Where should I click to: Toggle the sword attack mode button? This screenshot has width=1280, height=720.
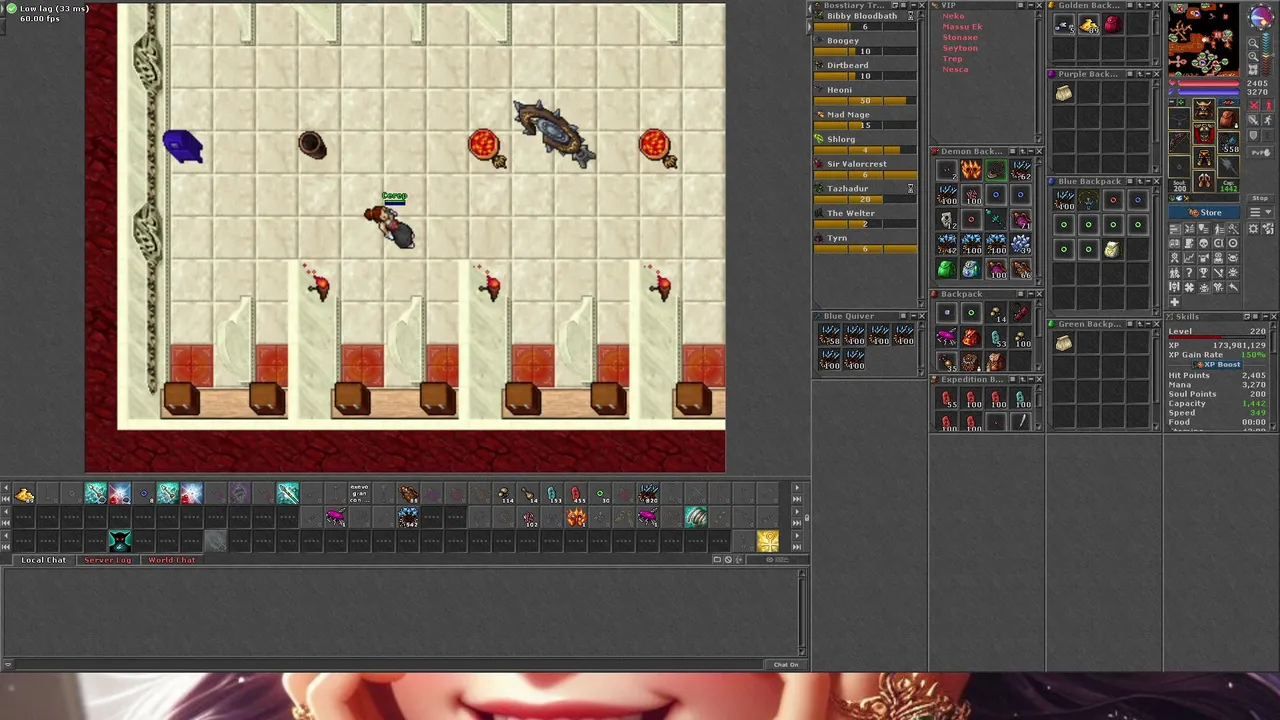pos(1253,120)
